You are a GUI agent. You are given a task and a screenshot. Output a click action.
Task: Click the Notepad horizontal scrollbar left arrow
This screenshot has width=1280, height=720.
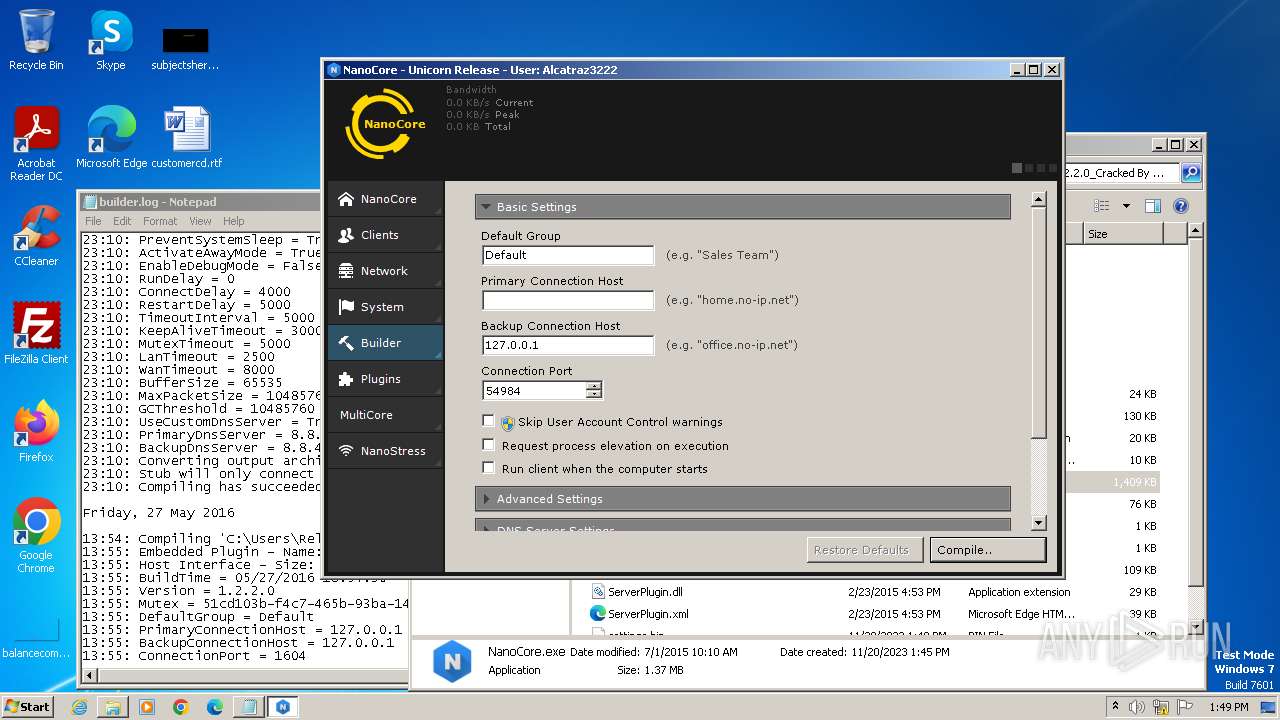click(x=90, y=676)
